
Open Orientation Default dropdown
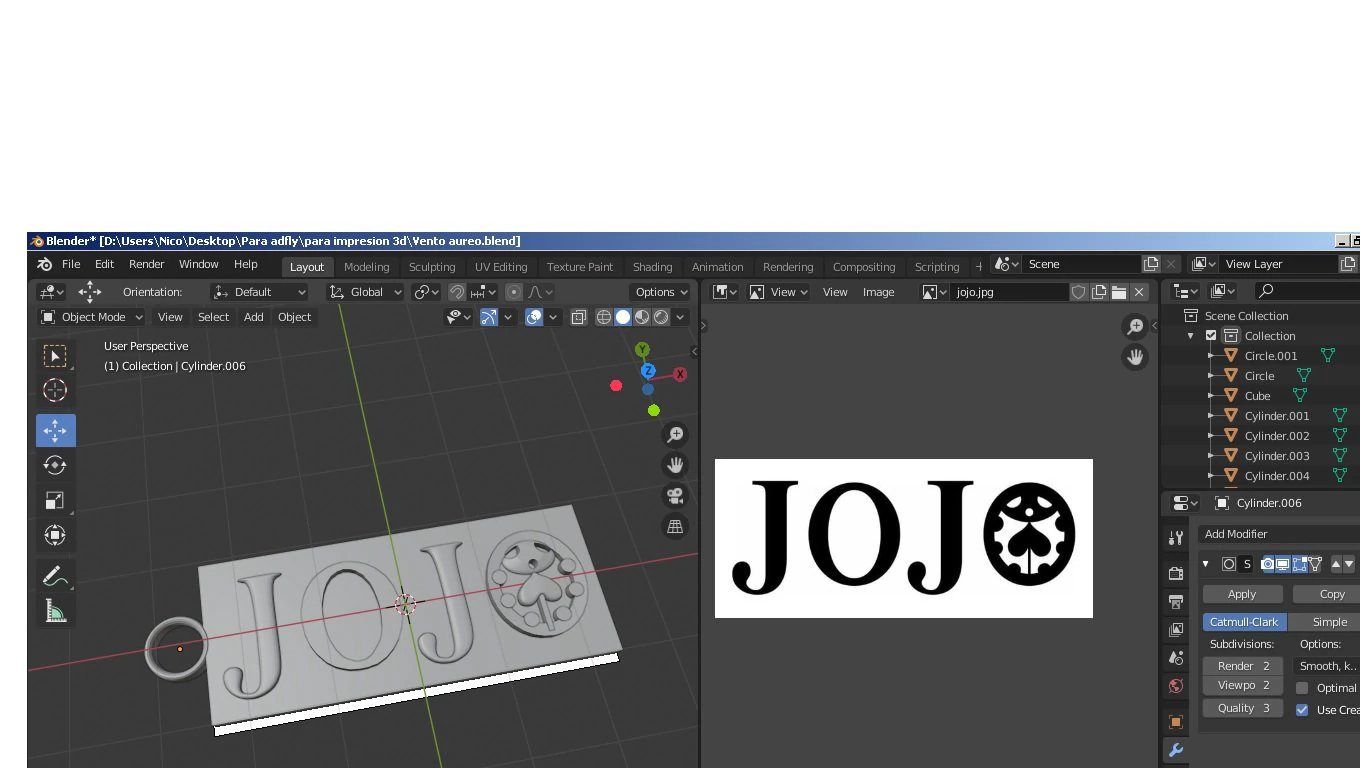260,292
